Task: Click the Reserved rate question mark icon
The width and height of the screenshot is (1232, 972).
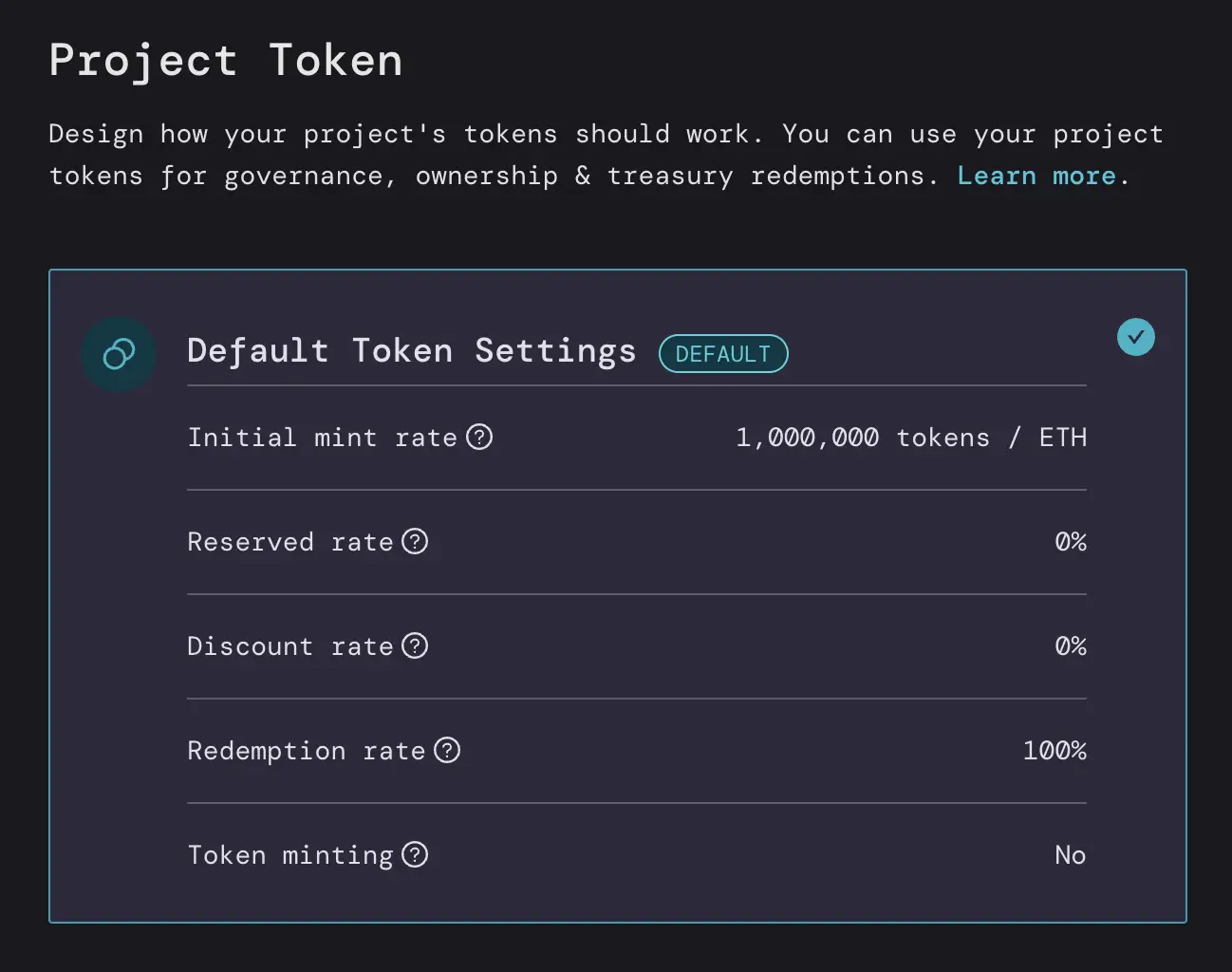Action: pos(415,541)
